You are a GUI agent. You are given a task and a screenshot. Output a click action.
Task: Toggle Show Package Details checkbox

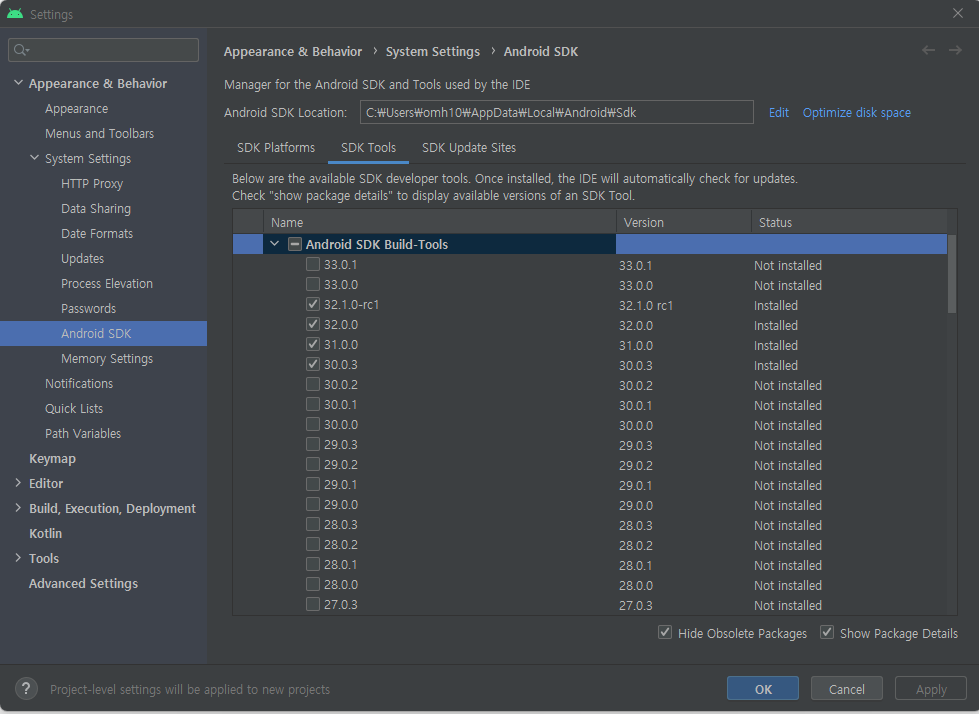click(827, 633)
